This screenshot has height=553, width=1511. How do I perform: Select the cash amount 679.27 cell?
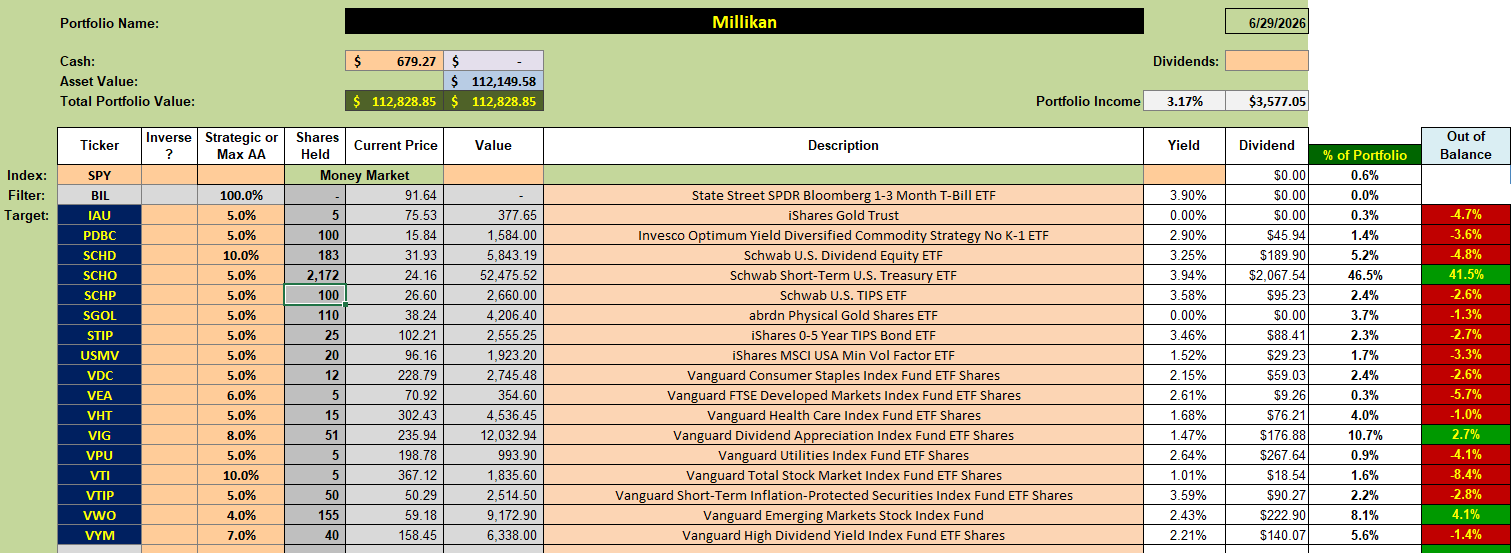[394, 61]
